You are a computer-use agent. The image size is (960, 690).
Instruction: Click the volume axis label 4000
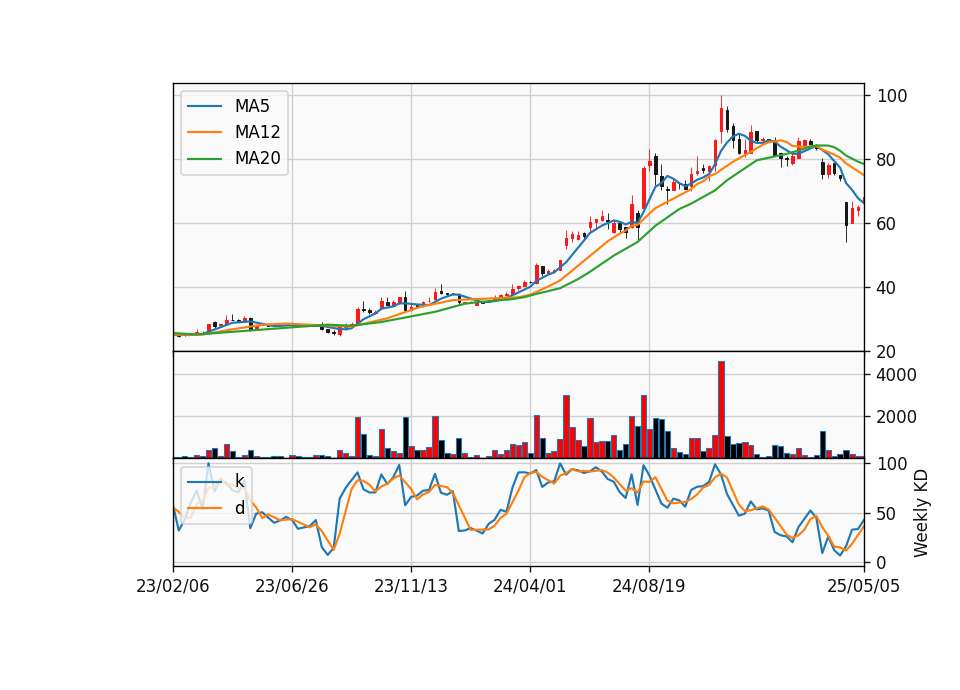[896, 375]
